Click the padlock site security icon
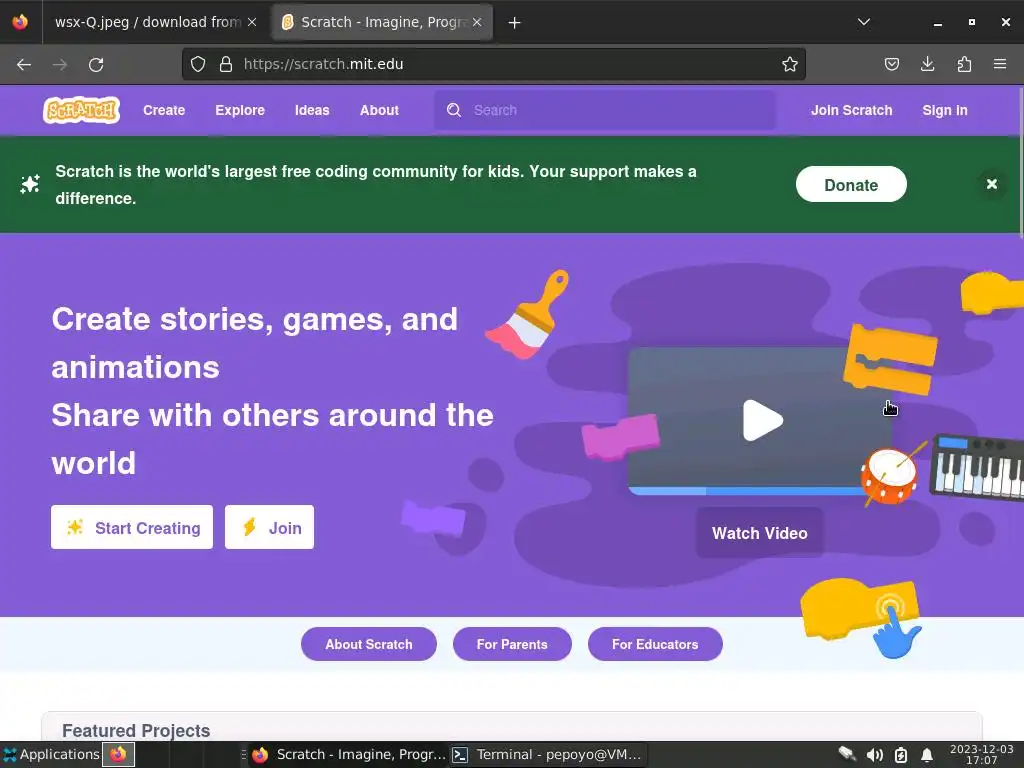 click(x=226, y=64)
